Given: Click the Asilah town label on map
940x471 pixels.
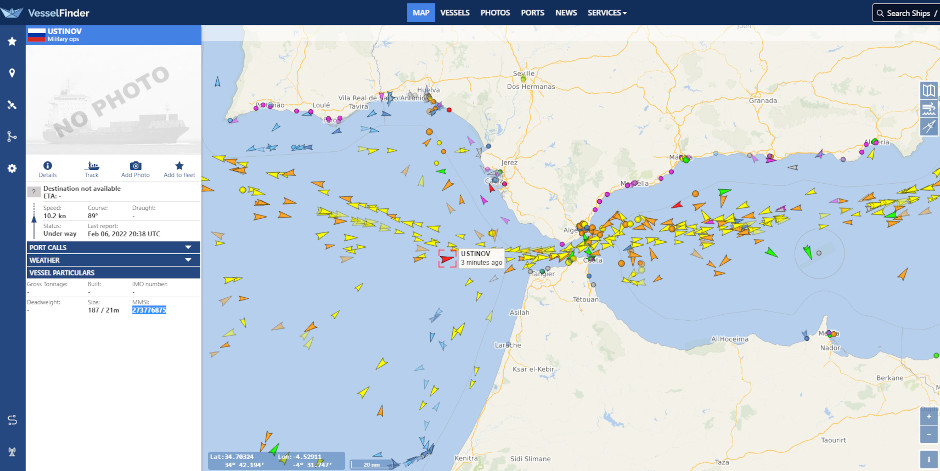Looking at the screenshot, I should pyautogui.click(x=520, y=313).
